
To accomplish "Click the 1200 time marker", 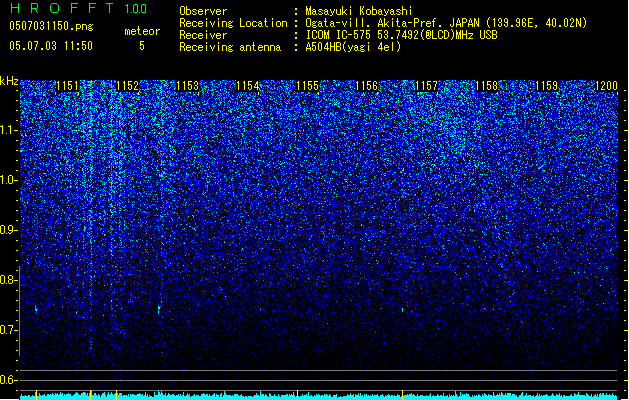I will coord(606,86).
